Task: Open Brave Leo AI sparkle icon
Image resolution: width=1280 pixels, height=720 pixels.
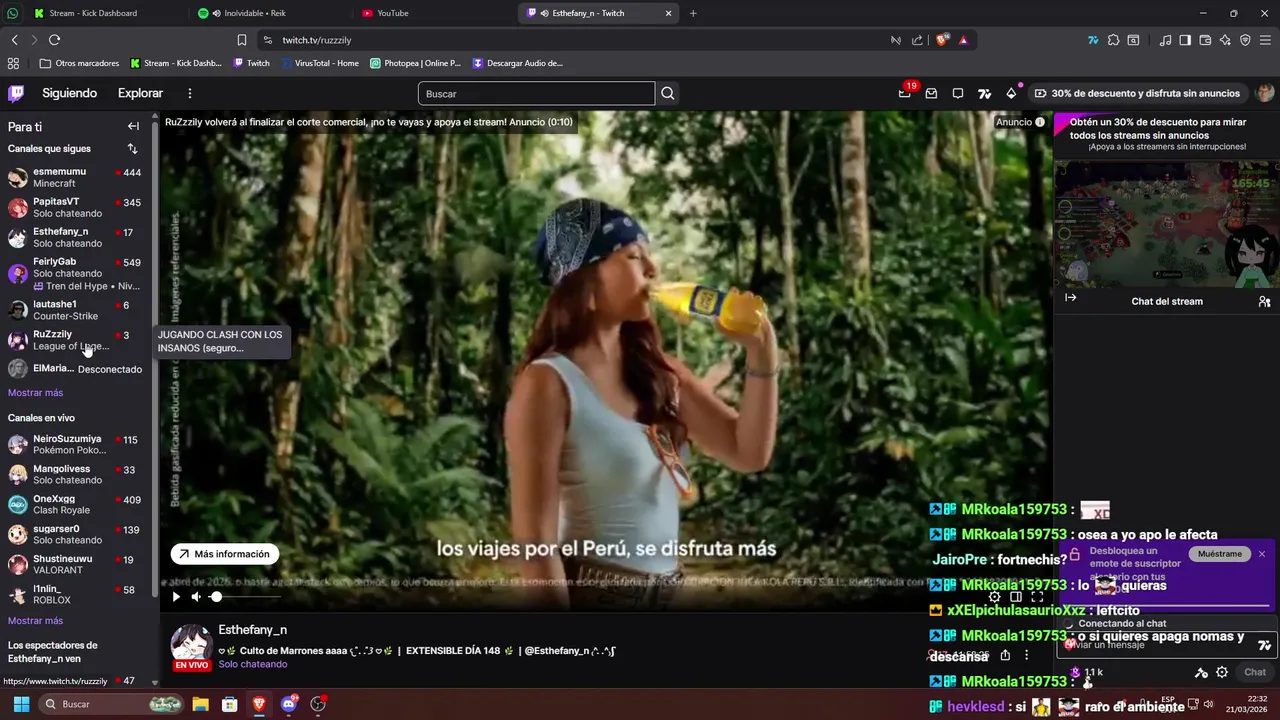Action: pyautogui.click(x=1225, y=40)
